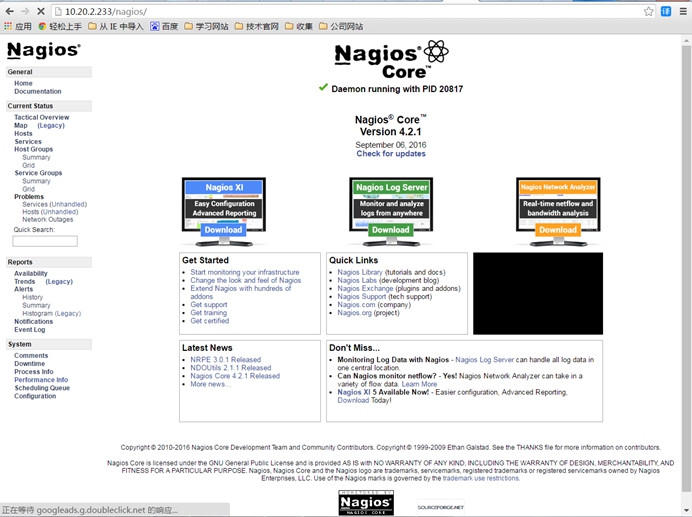Image resolution: width=692 pixels, height=517 pixels.
Task: Download Nagios Log Server via green button
Action: click(x=391, y=230)
